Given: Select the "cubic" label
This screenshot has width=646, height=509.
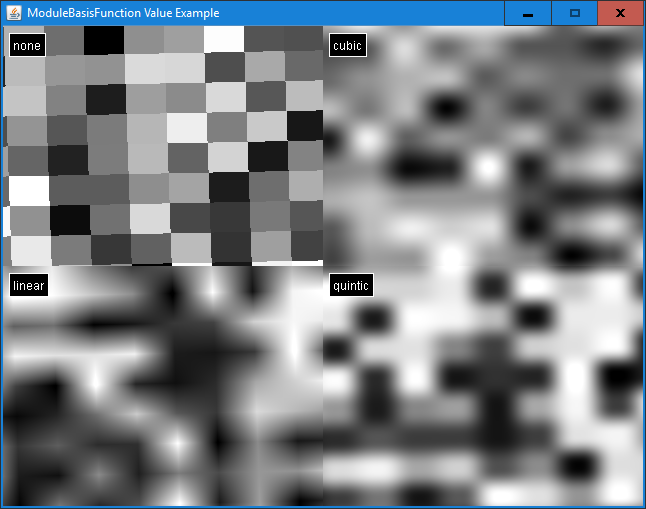Looking at the screenshot, I should 347,45.
